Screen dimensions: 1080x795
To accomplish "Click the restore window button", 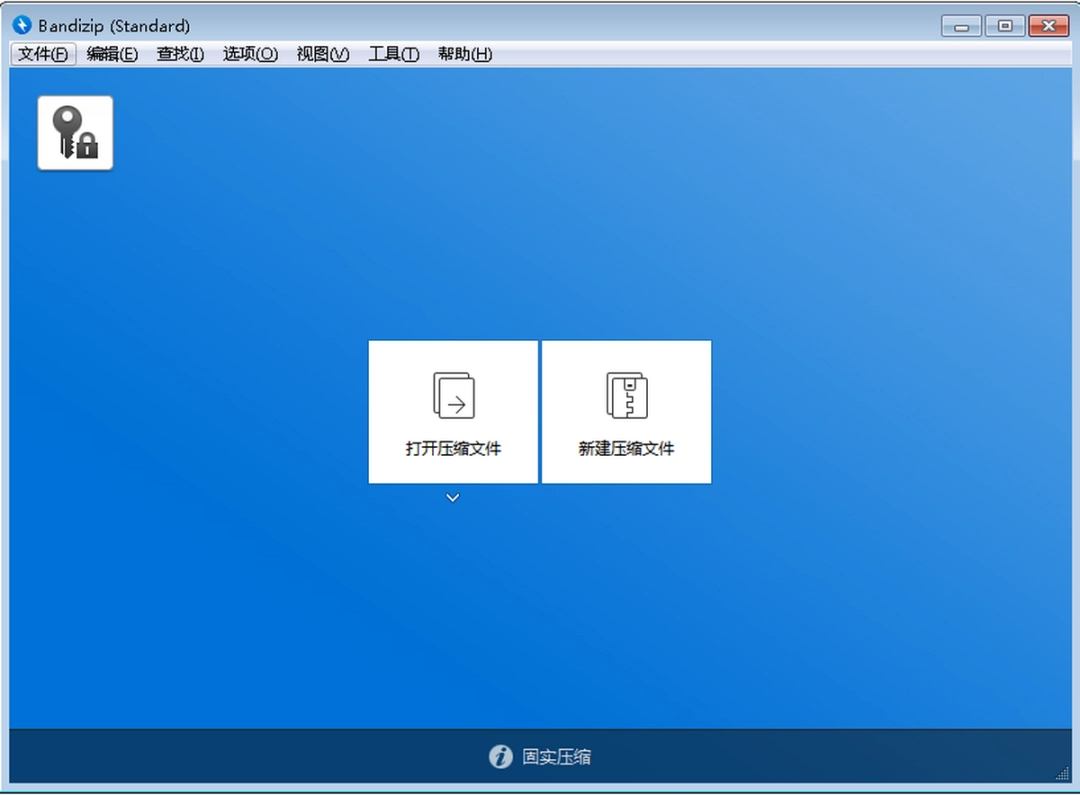I will tap(1004, 25).
